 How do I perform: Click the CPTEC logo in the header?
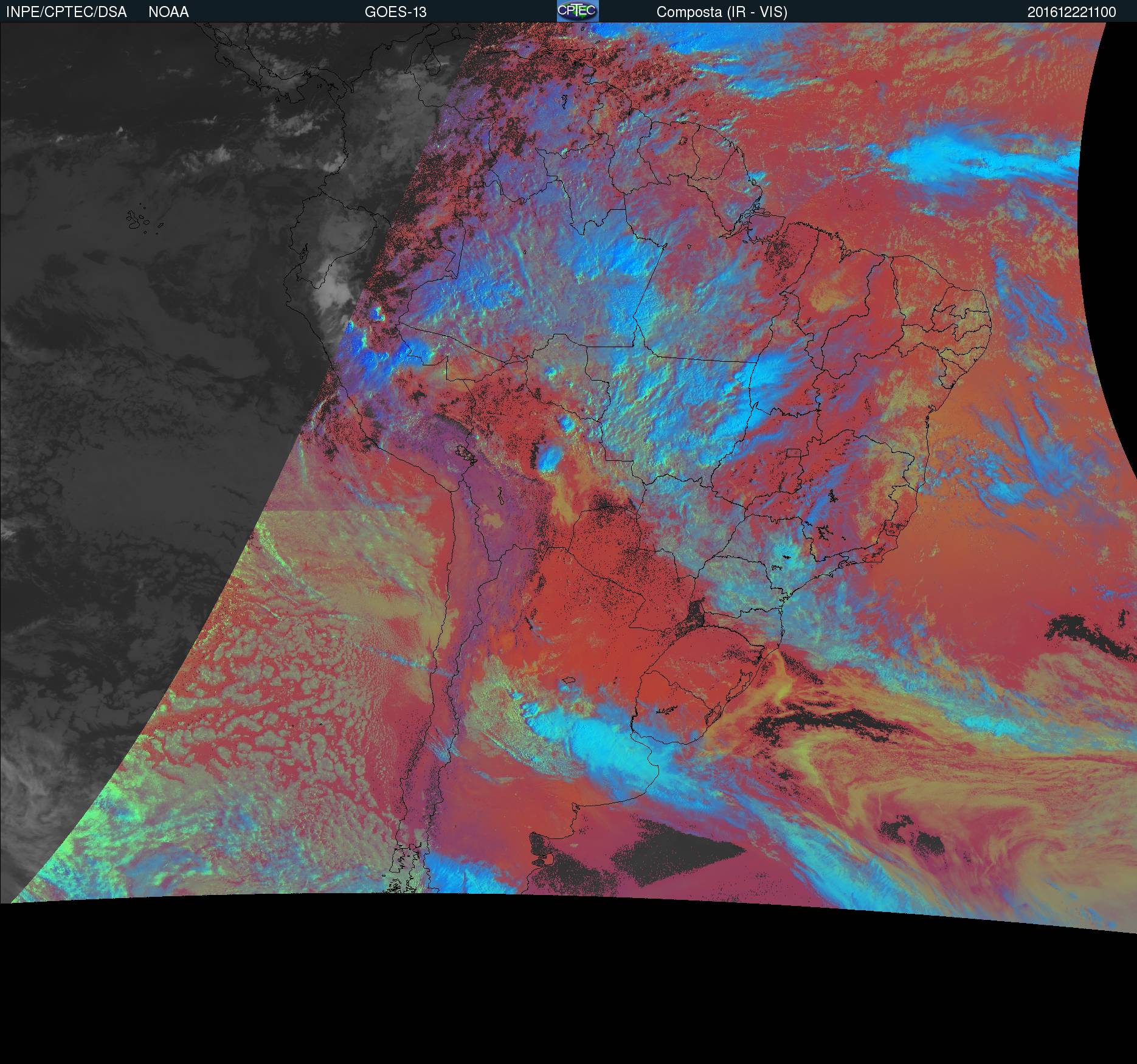[x=577, y=11]
